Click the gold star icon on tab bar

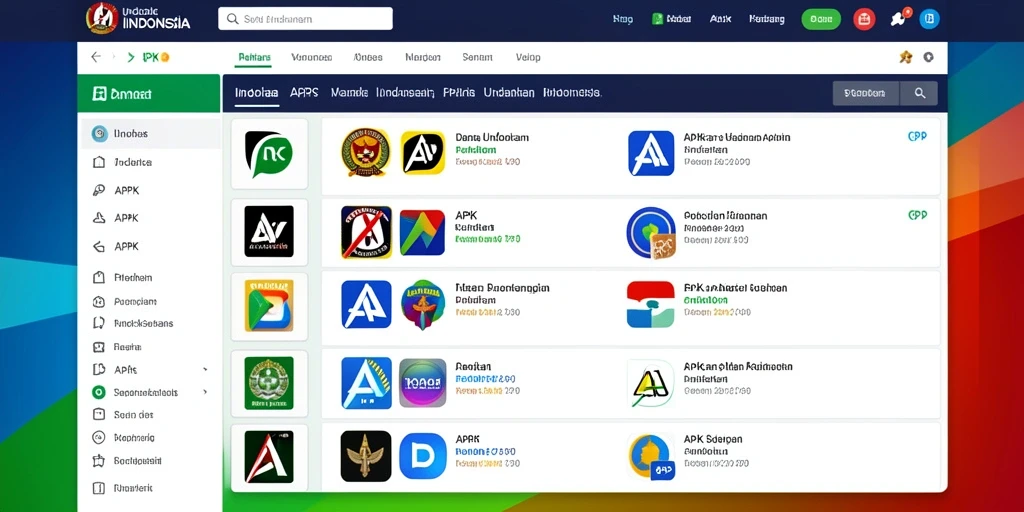click(906, 57)
